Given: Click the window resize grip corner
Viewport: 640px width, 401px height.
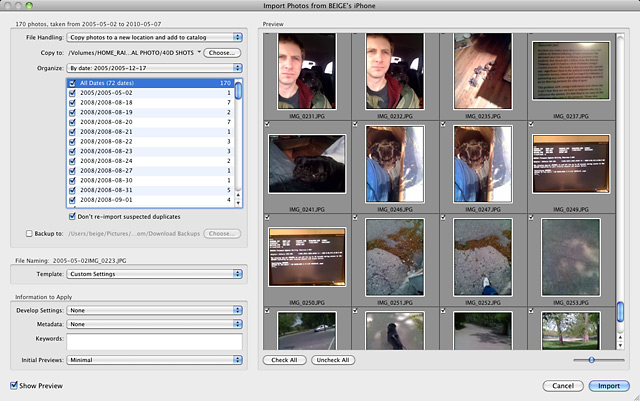Looking at the screenshot, I should click(636, 397).
